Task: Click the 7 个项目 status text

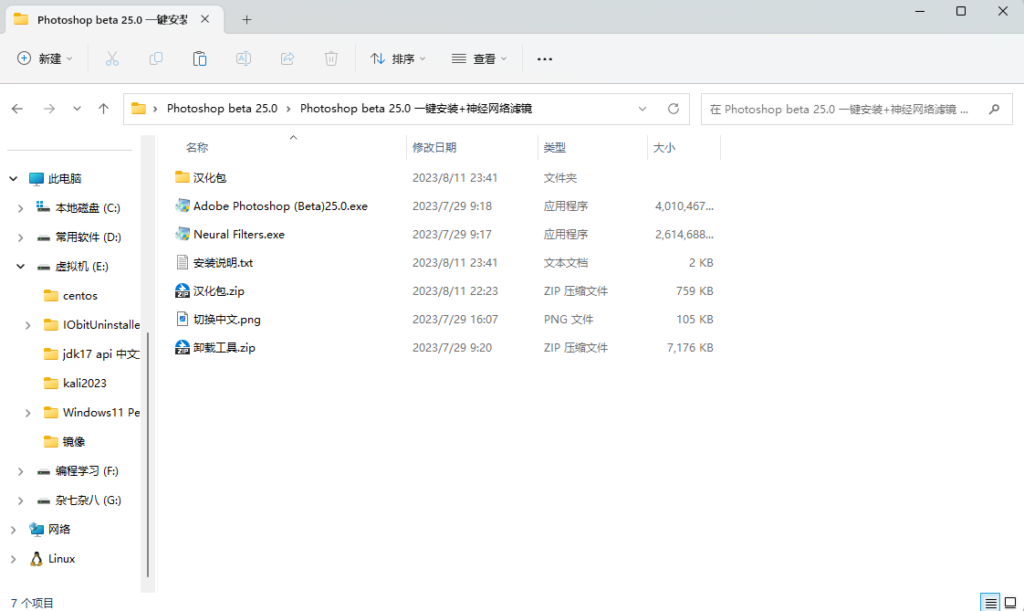Action: click(32, 603)
